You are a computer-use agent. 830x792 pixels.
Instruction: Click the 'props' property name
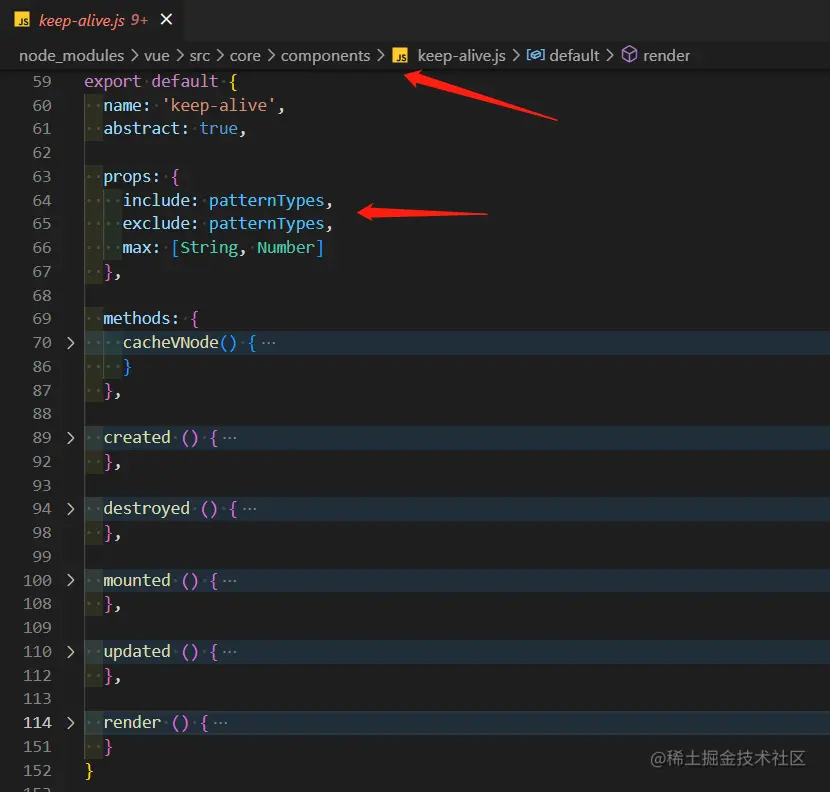click(127, 177)
